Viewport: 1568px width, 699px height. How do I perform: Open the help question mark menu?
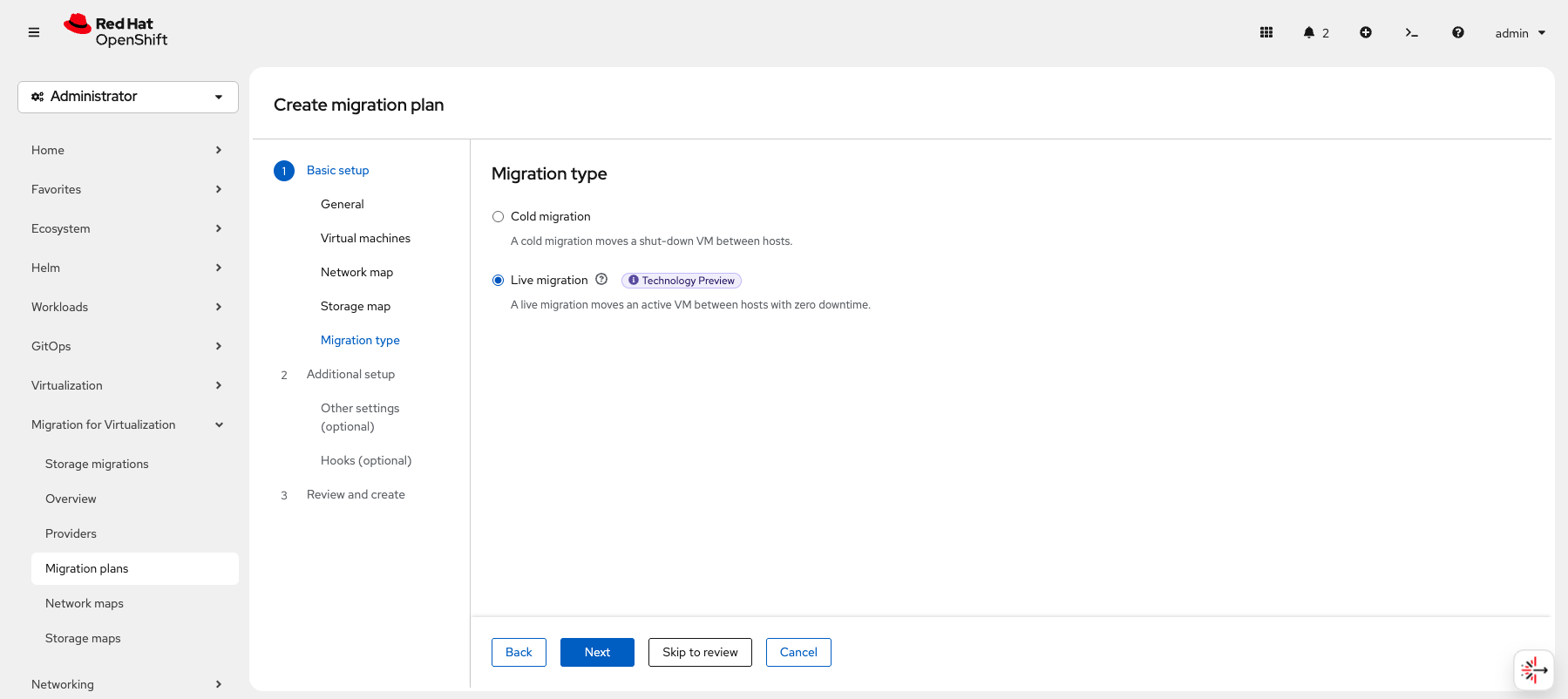(1457, 32)
